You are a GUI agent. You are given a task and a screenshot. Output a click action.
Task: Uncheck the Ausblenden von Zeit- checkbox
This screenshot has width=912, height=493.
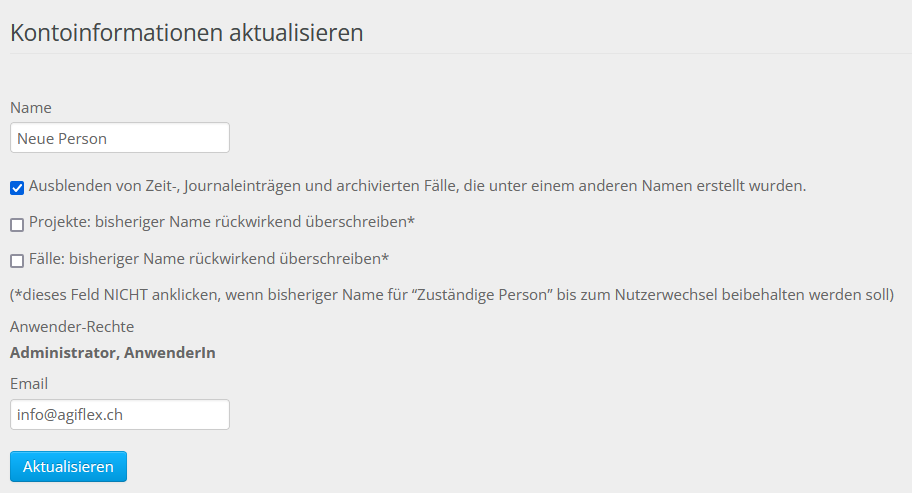click(x=17, y=188)
